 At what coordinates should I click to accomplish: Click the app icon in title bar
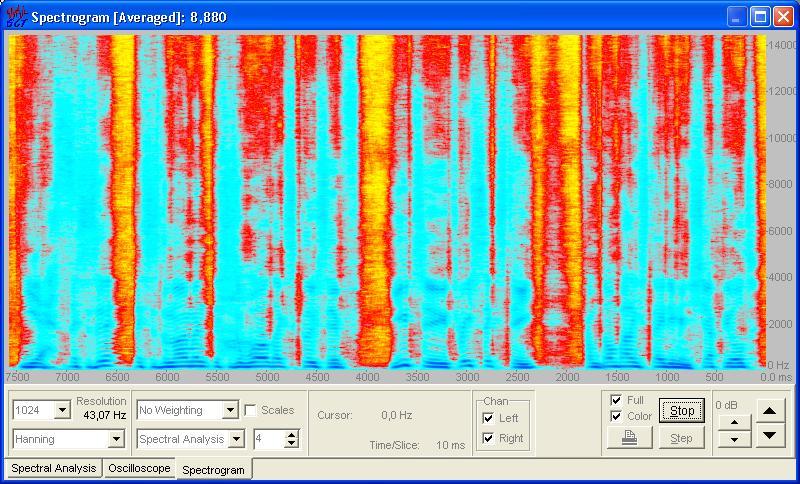click(x=17, y=17)
